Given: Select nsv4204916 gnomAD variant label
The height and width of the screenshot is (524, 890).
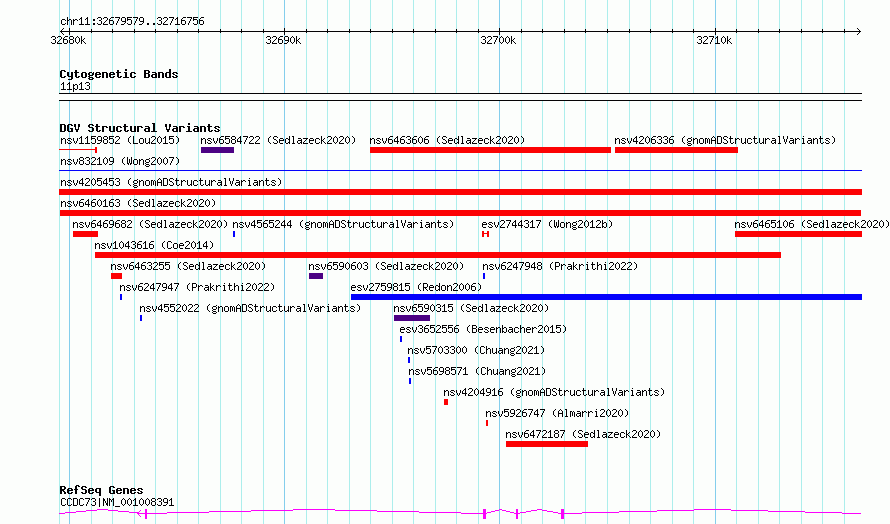Looking at the screenshot, I should coord(554,392).
